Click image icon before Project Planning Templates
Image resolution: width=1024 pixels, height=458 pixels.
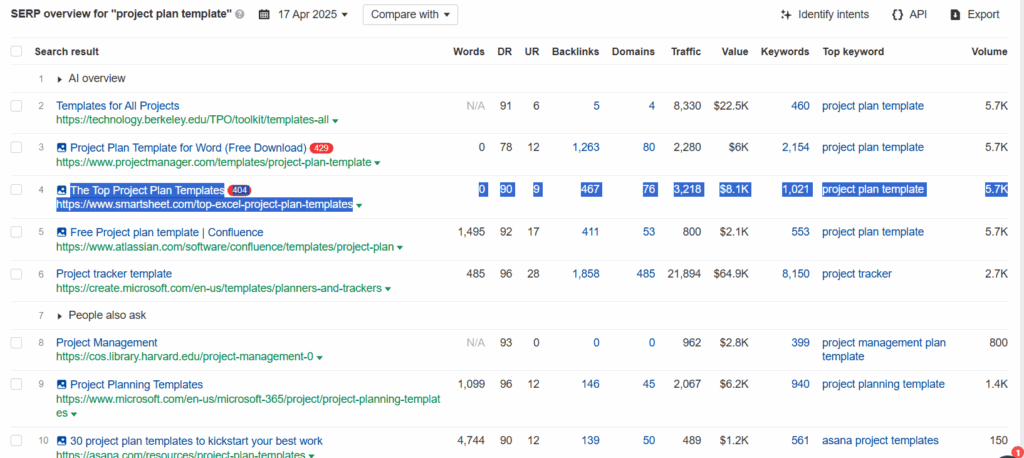coord(61,385)
